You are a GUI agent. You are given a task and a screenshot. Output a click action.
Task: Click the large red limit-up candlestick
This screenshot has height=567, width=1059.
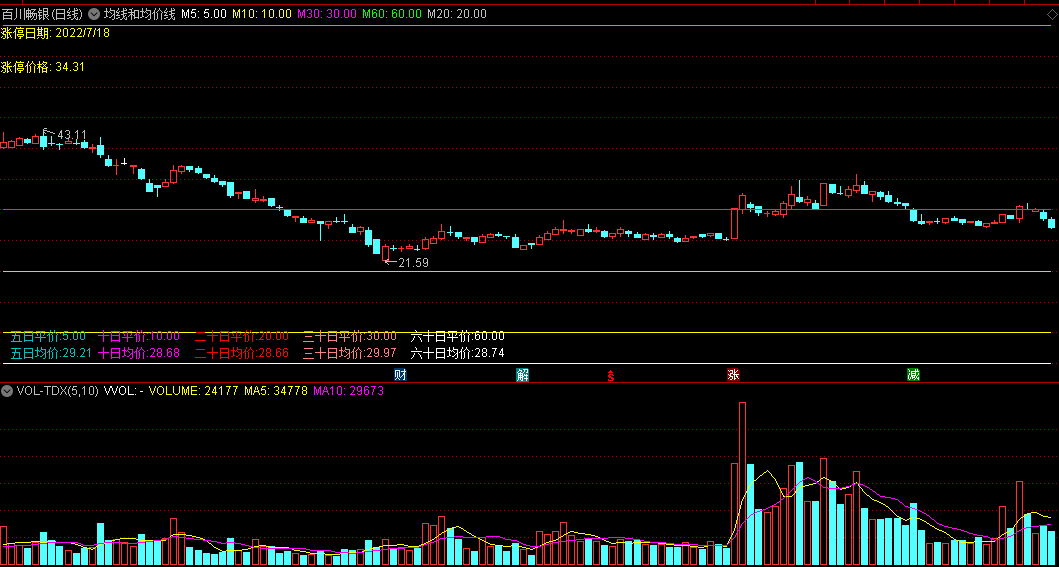734,223
